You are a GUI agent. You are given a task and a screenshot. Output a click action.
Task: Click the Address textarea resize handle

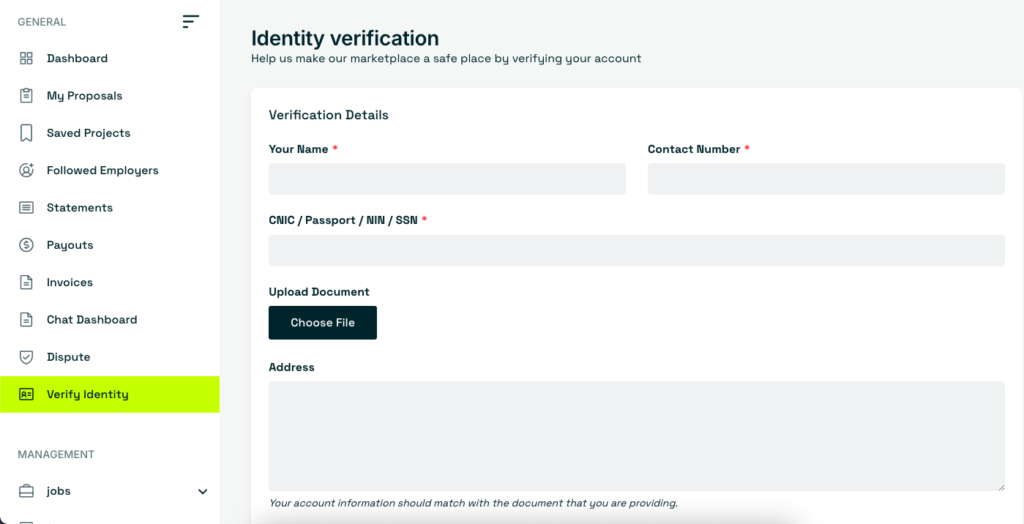point(1001,487)
